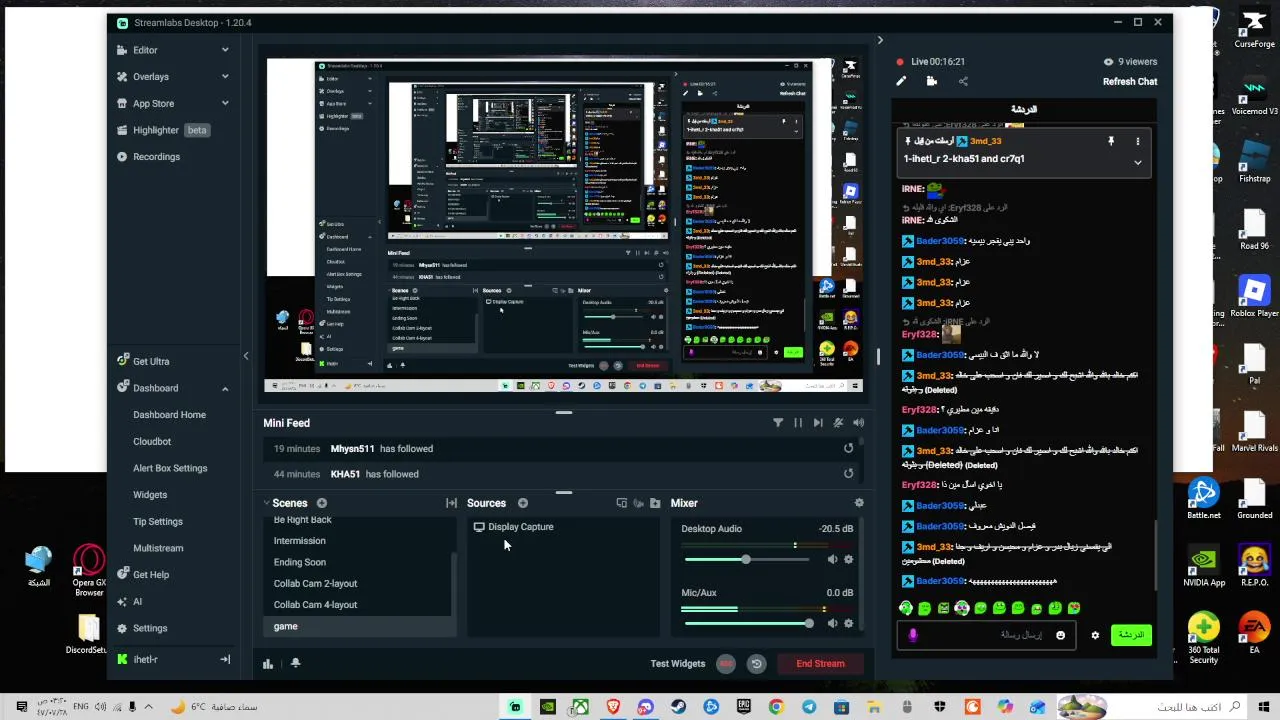Viewport: 1280px width, 720px height.
Task: Pause the Mini Feed alert queue
Action: [x=798, y=423]
